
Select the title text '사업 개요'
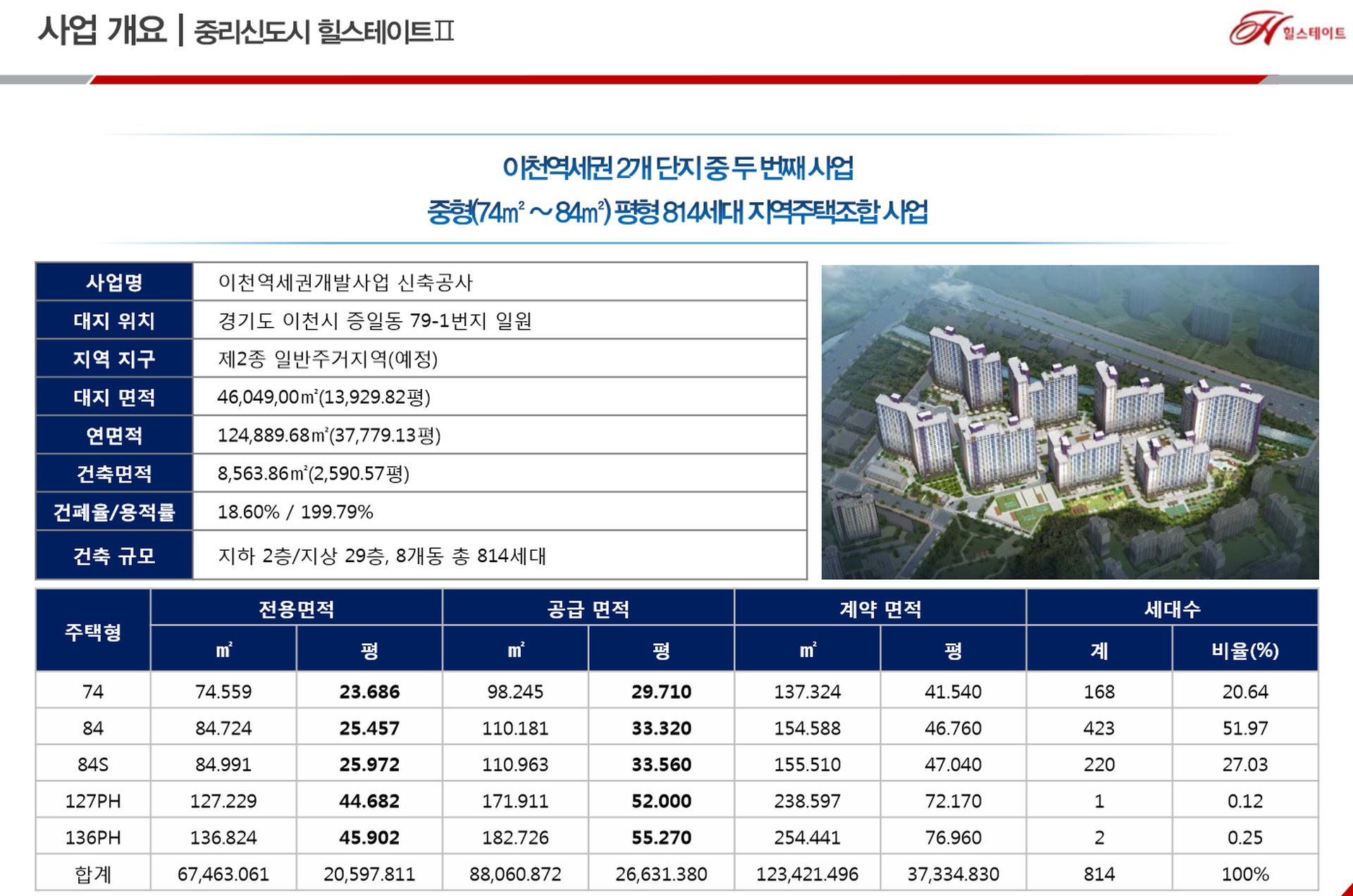[102, 30]
